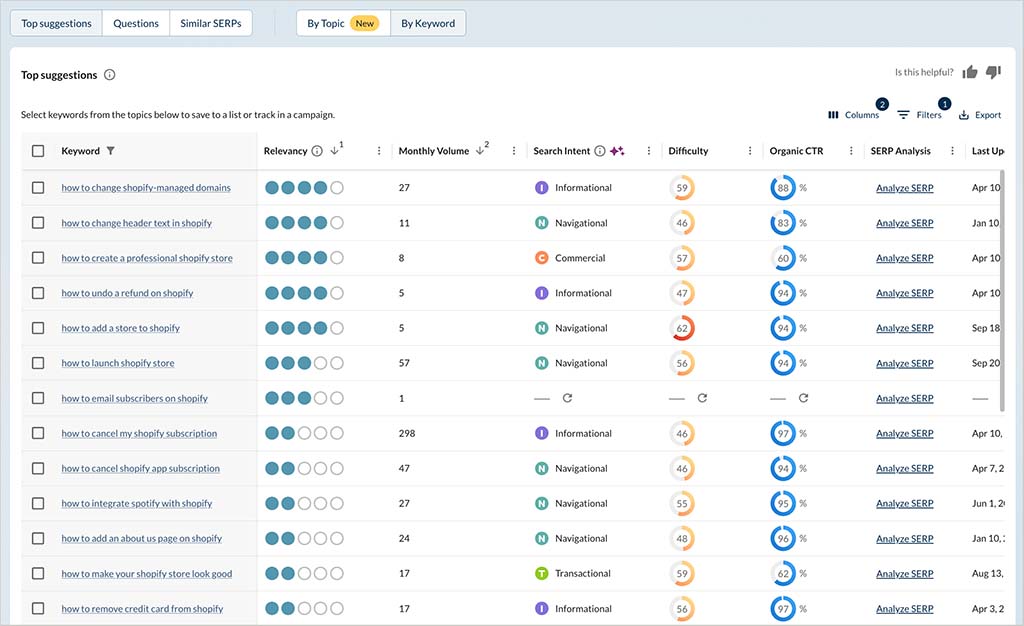Open keyword how to add an about us page

point(142,539)
